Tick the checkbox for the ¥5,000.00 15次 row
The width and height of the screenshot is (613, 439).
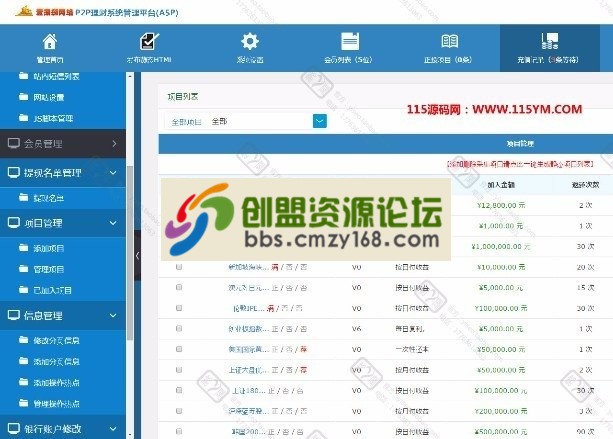click(x=179, y=287)
